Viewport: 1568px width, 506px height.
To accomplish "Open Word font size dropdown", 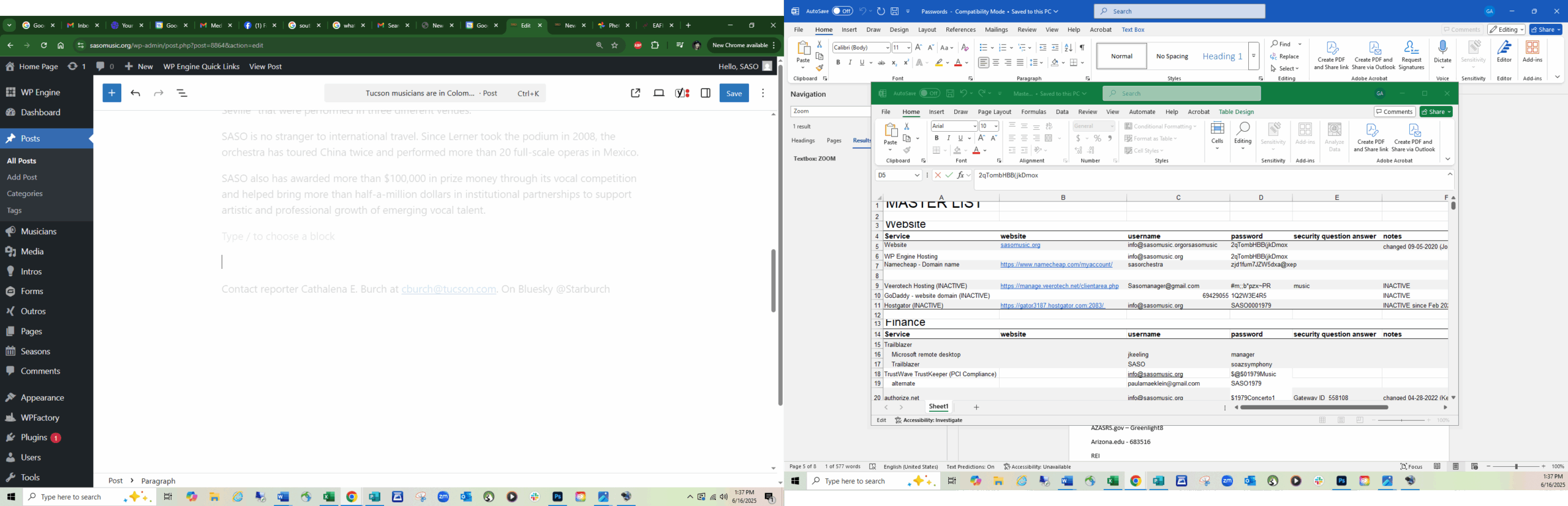I will (908, 48).
